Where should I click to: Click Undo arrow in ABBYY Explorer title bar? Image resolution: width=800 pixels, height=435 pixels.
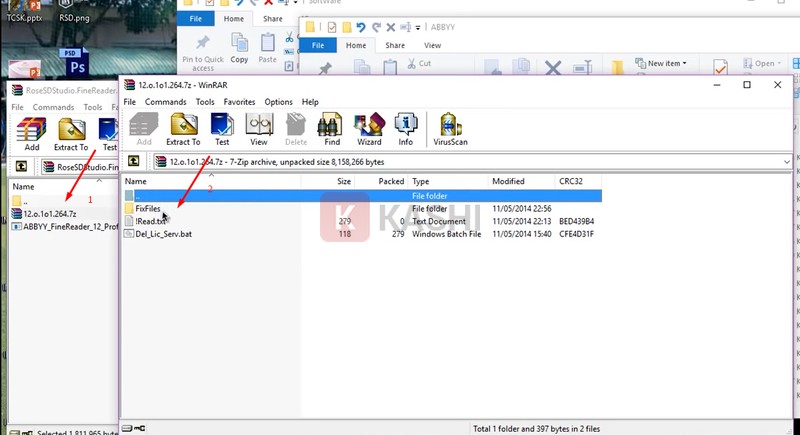pyautogui.click(x=361, y=27)
